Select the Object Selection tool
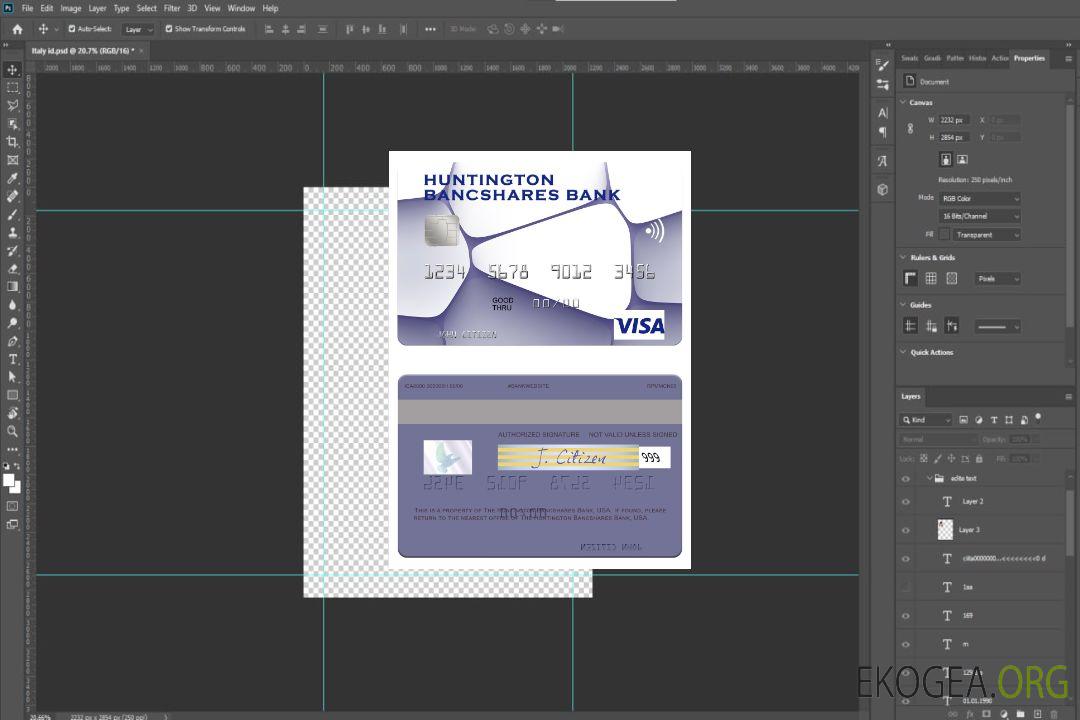 pos(12,124)
